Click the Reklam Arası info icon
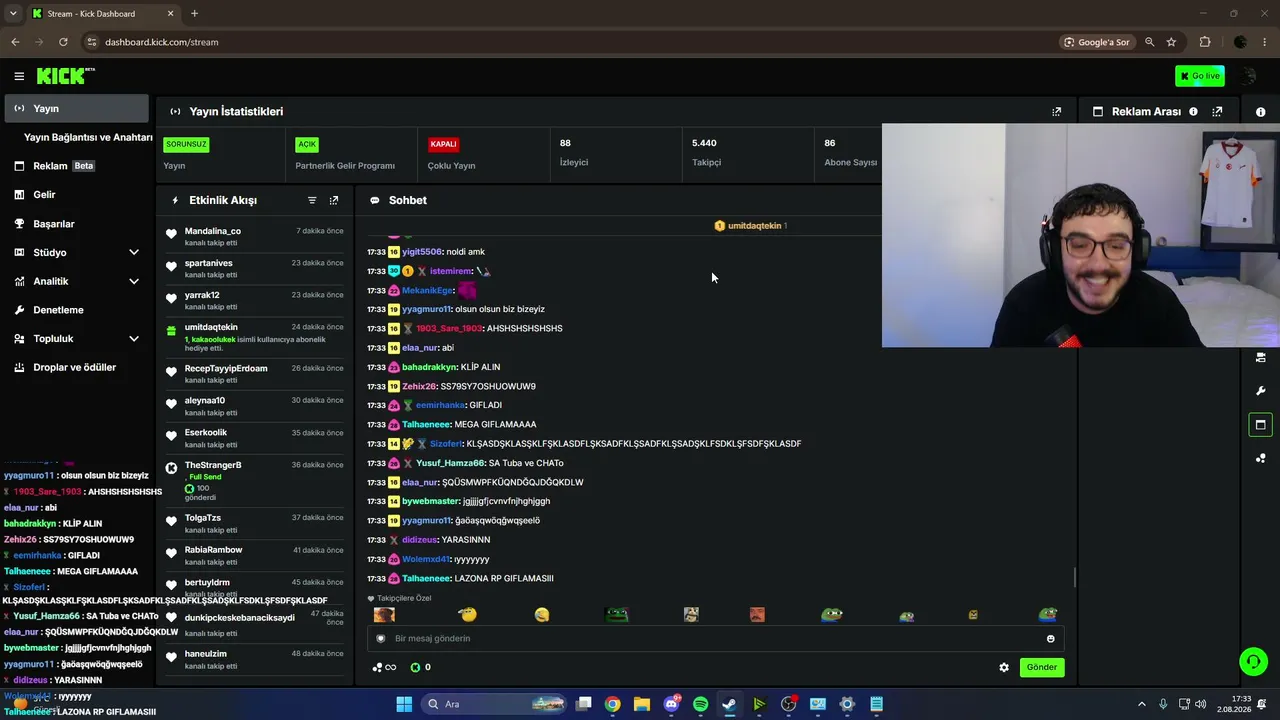1280x720 pixels. tap(1193, 112)
